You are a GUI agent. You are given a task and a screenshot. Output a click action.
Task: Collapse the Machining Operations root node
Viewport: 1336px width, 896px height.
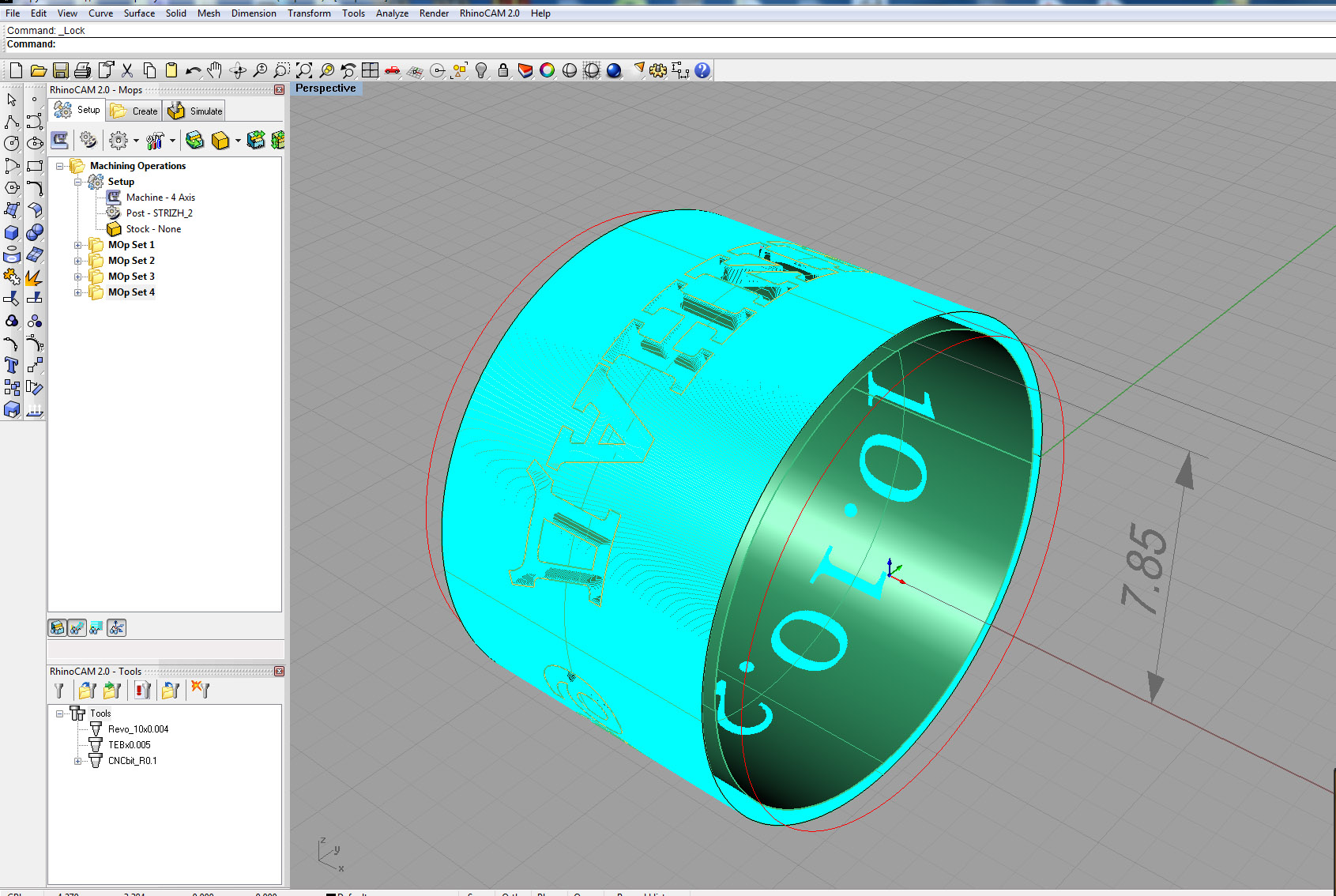point(59,166)
